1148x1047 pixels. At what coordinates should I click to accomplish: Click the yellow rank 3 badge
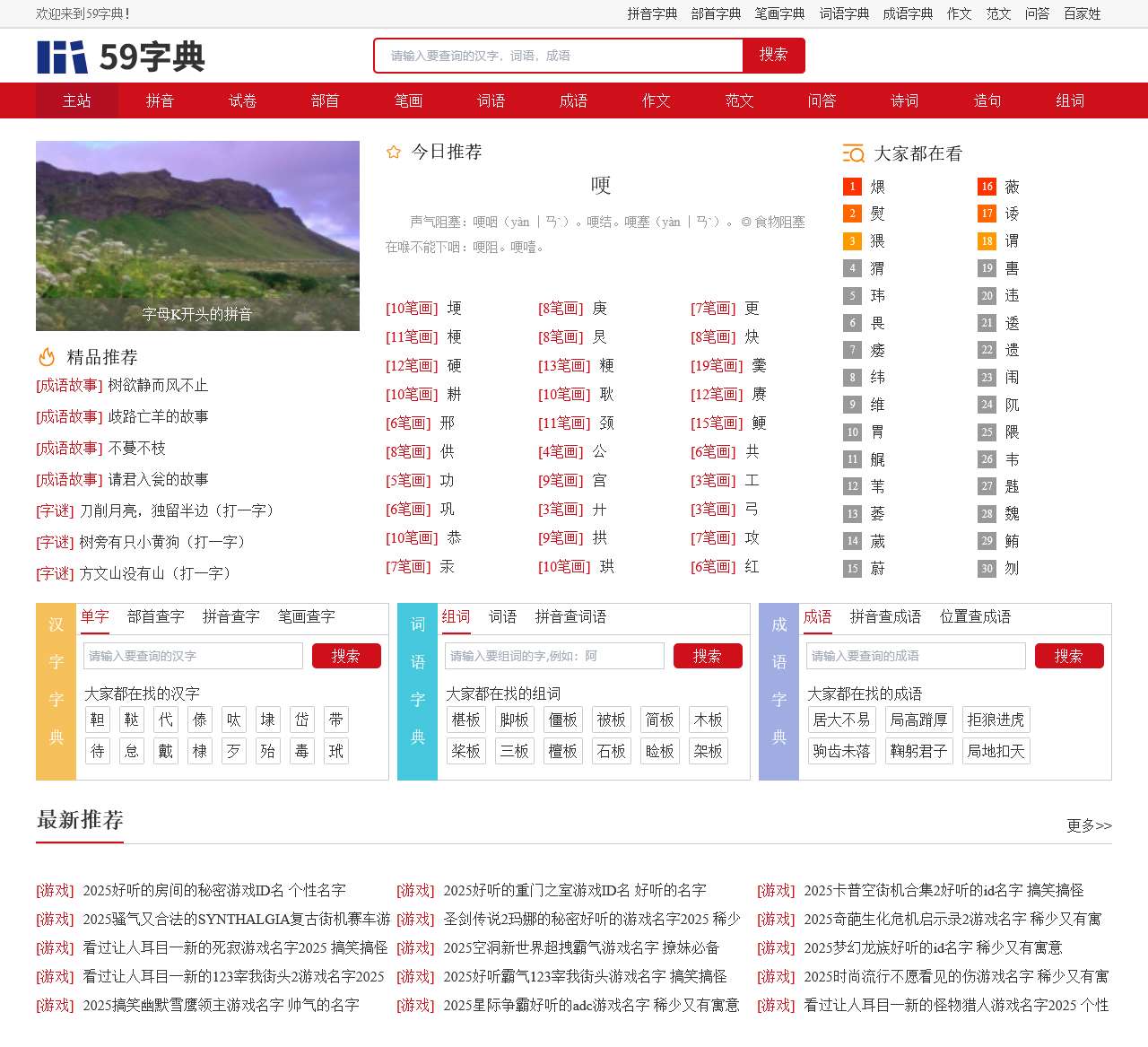pyautogui.click(x=852, y=241)
